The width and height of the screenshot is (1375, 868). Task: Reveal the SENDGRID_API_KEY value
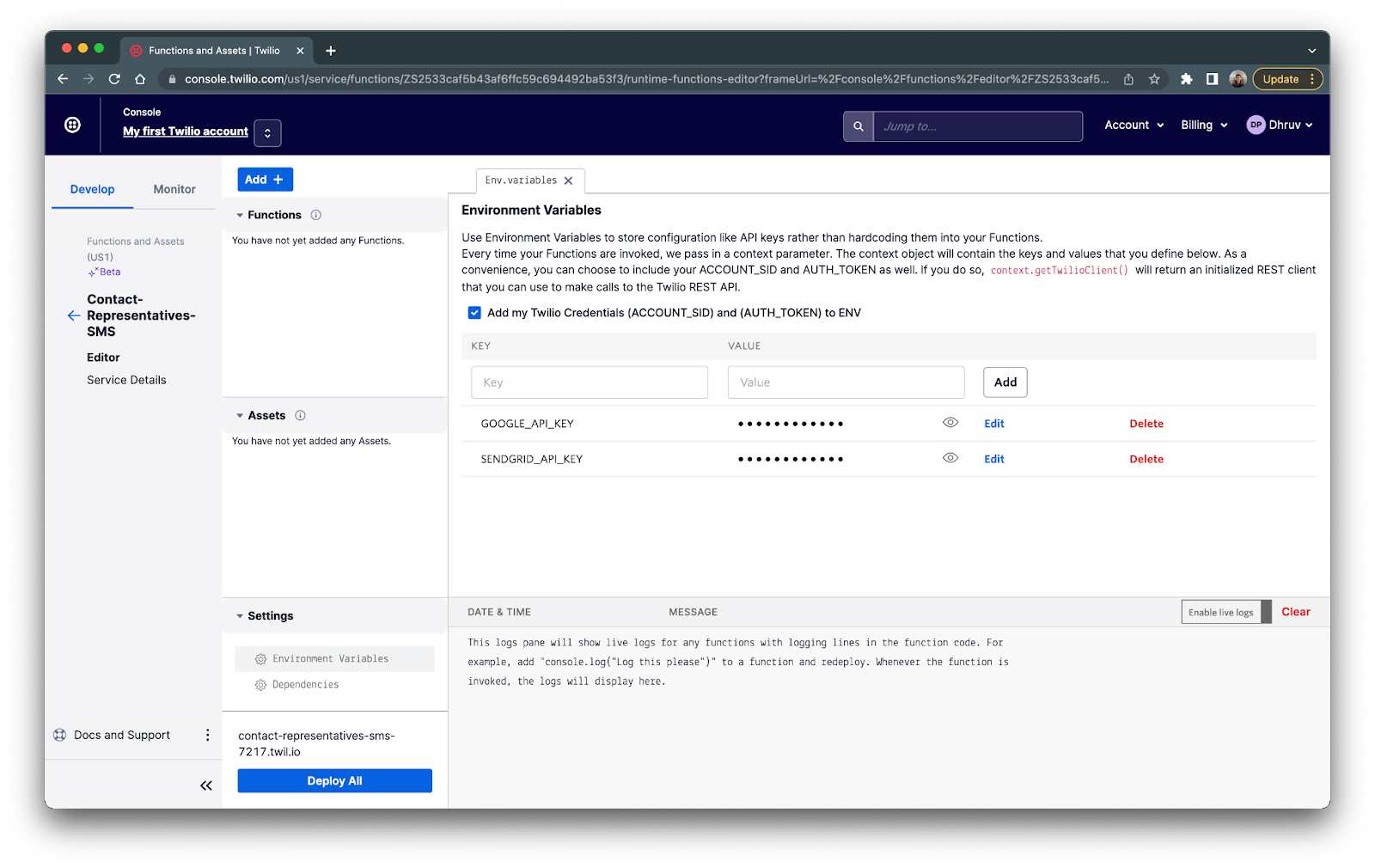coord(950,458)
